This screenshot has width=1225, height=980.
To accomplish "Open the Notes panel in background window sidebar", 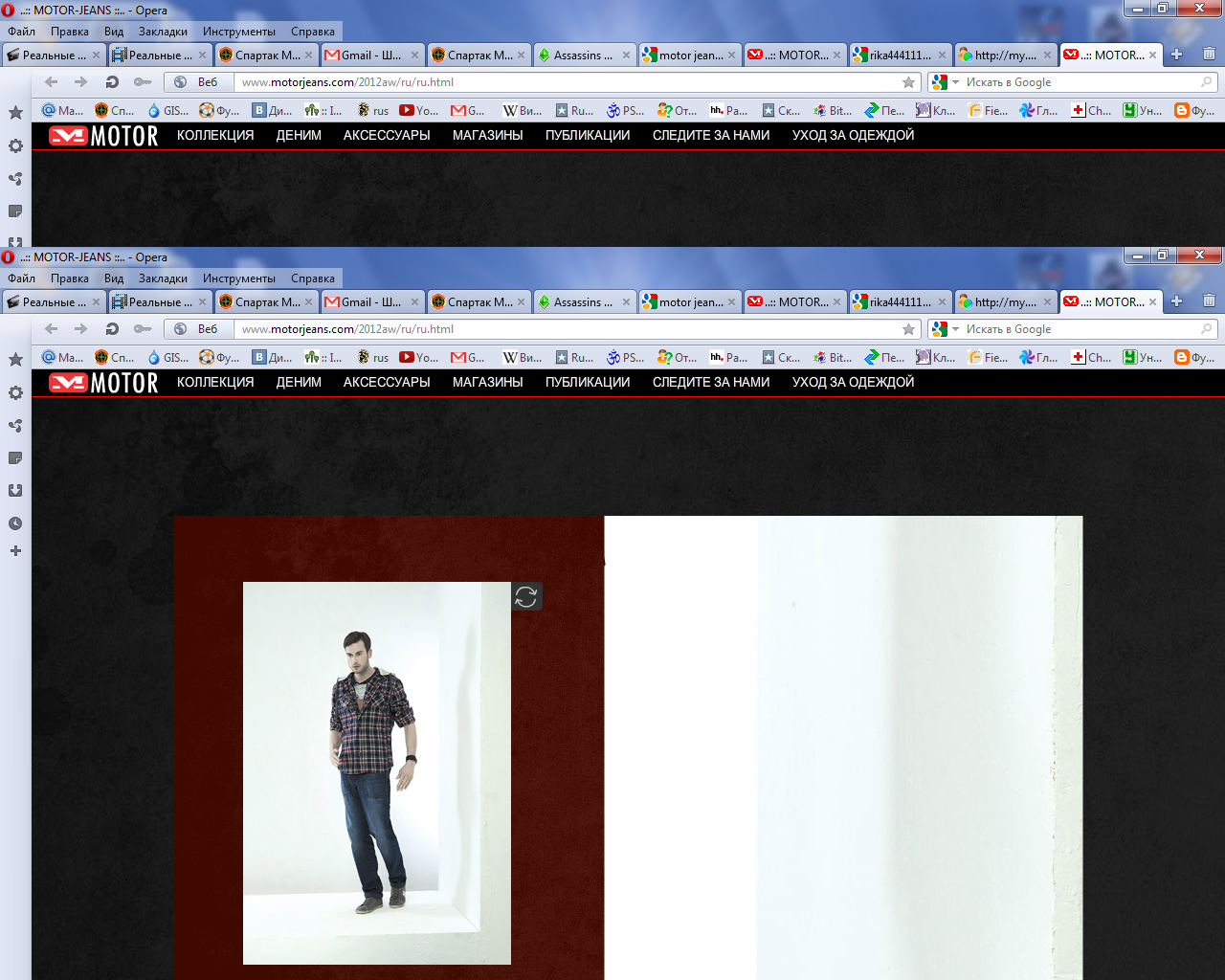I will tap(15, 212).
